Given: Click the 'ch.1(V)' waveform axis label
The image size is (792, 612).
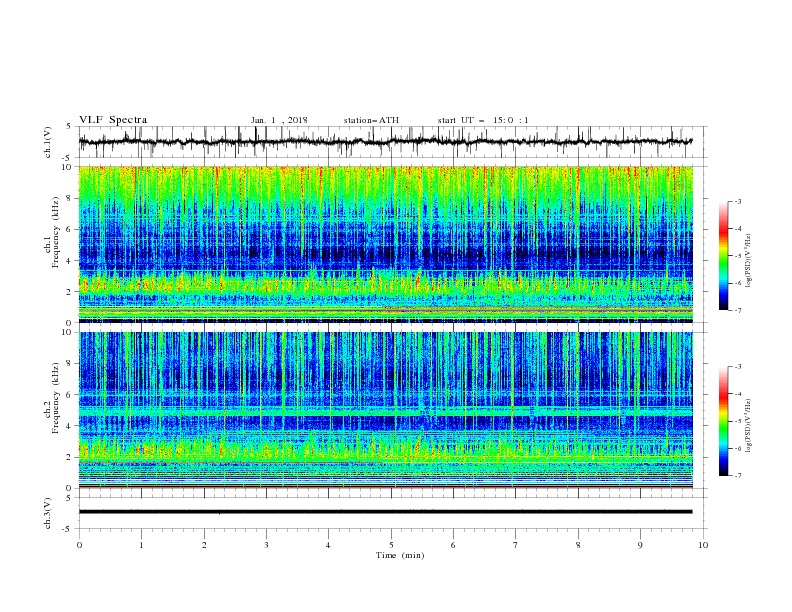Looking at the screenshot, I should tap(48, 142).
